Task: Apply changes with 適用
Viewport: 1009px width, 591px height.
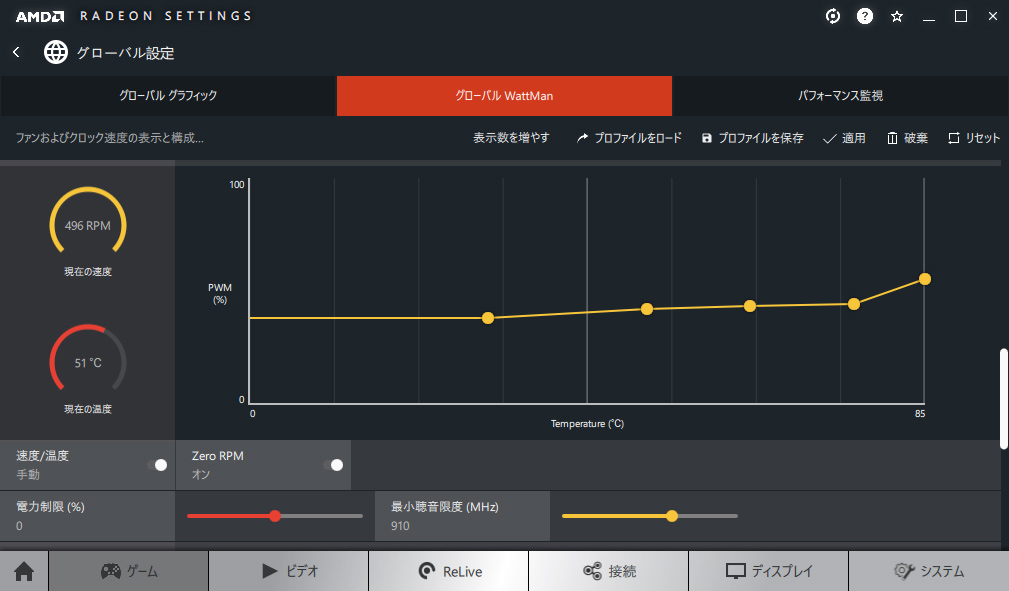Action: pyautogui.click(x=844, y=138)
